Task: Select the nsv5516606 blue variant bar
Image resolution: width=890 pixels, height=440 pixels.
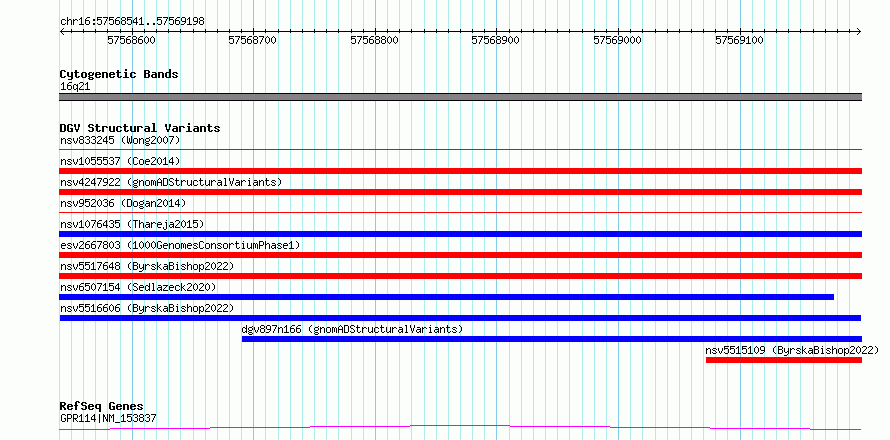Action: tap(460, 318)
